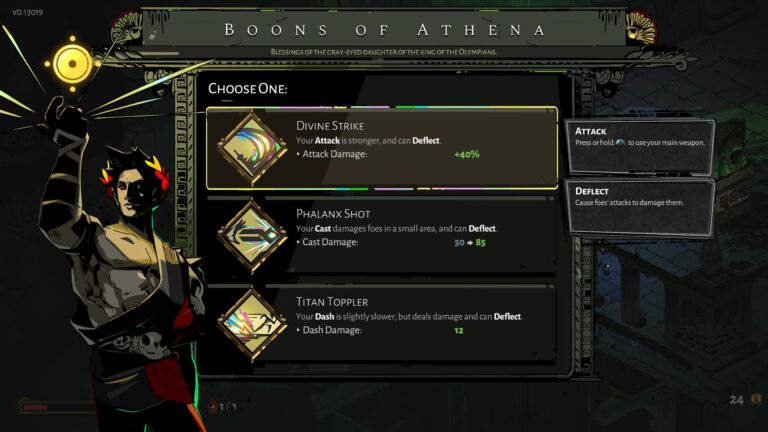
Task: Click the Boons of Athena header
Action: pos(384,30)
